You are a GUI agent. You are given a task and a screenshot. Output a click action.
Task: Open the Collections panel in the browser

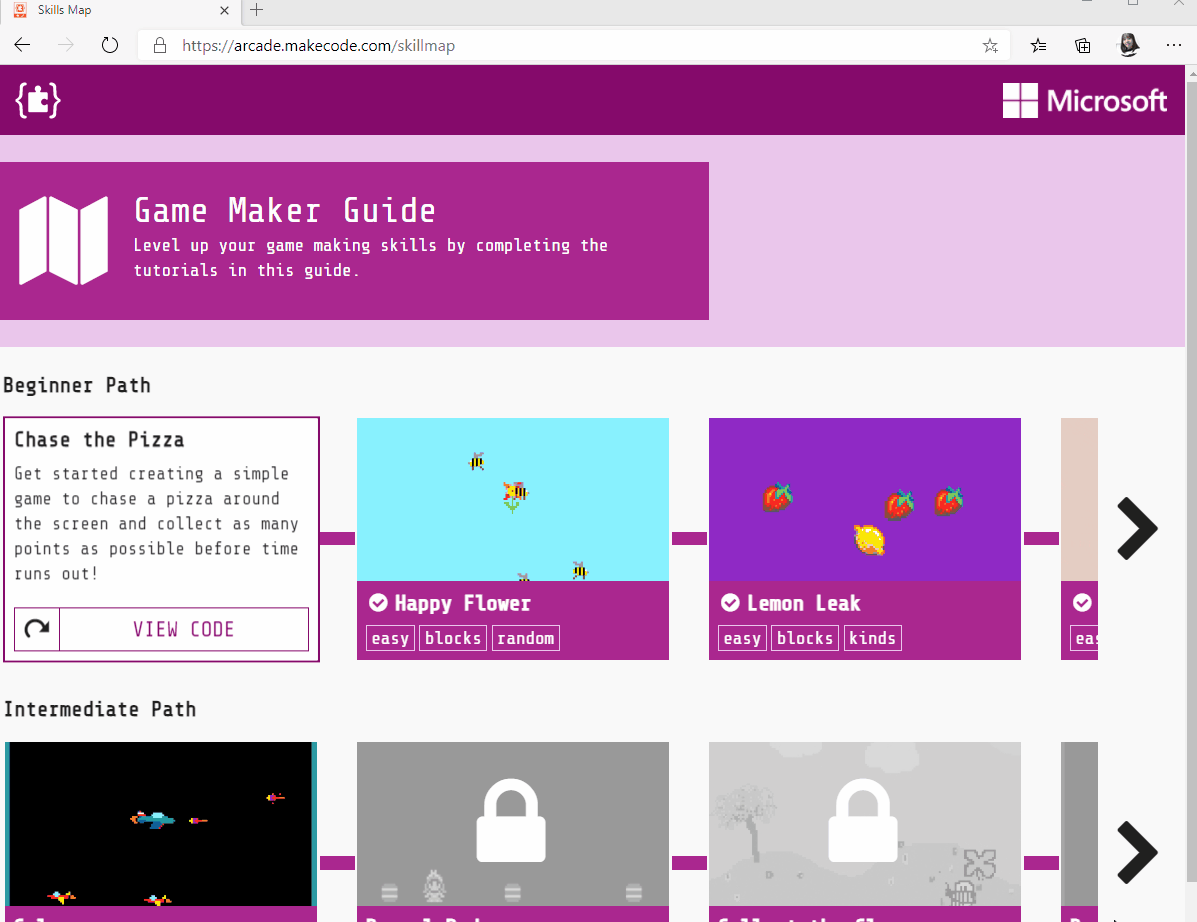click(x=1082, y=45)
